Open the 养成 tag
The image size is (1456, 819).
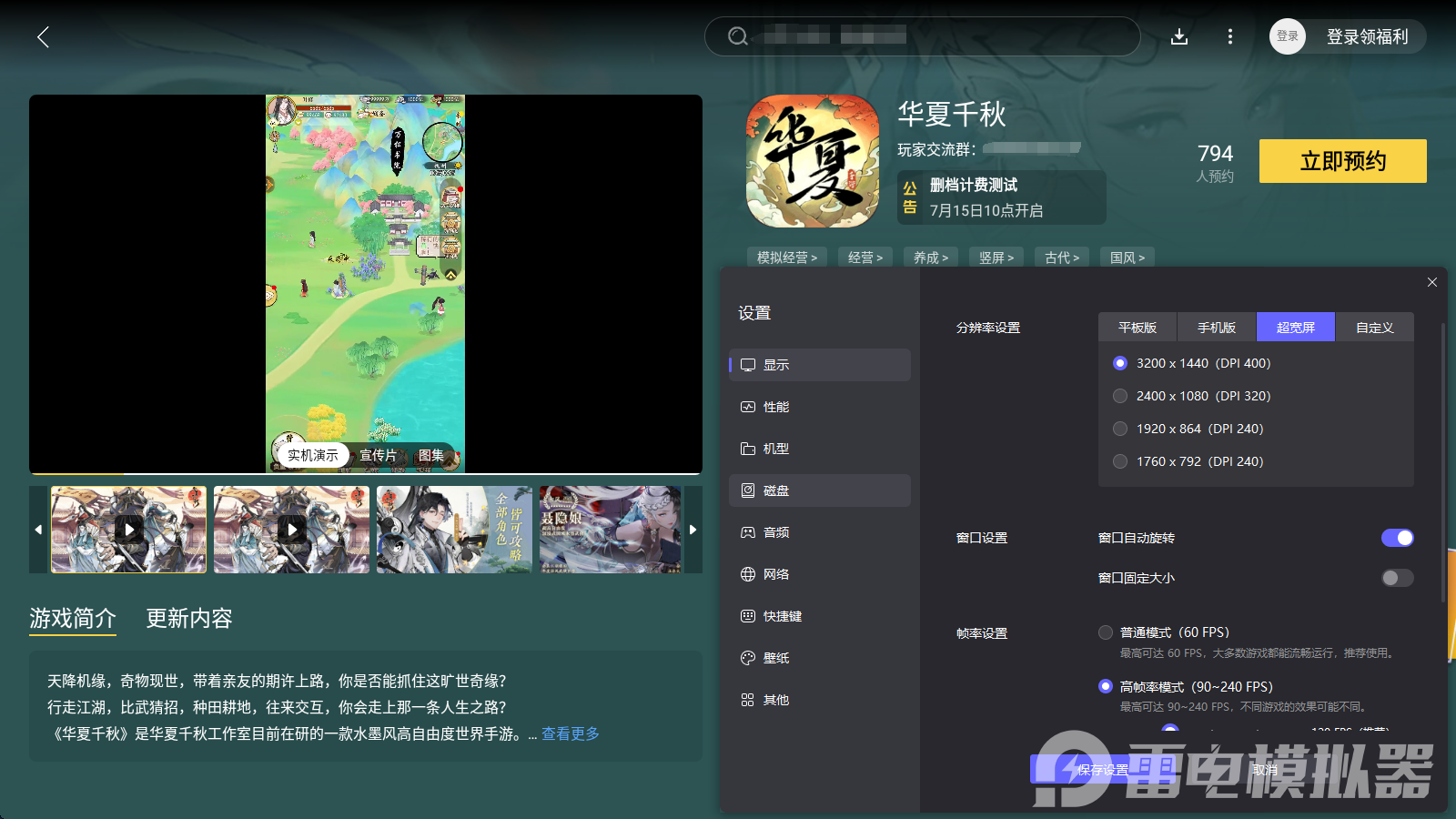pos(931,258)
